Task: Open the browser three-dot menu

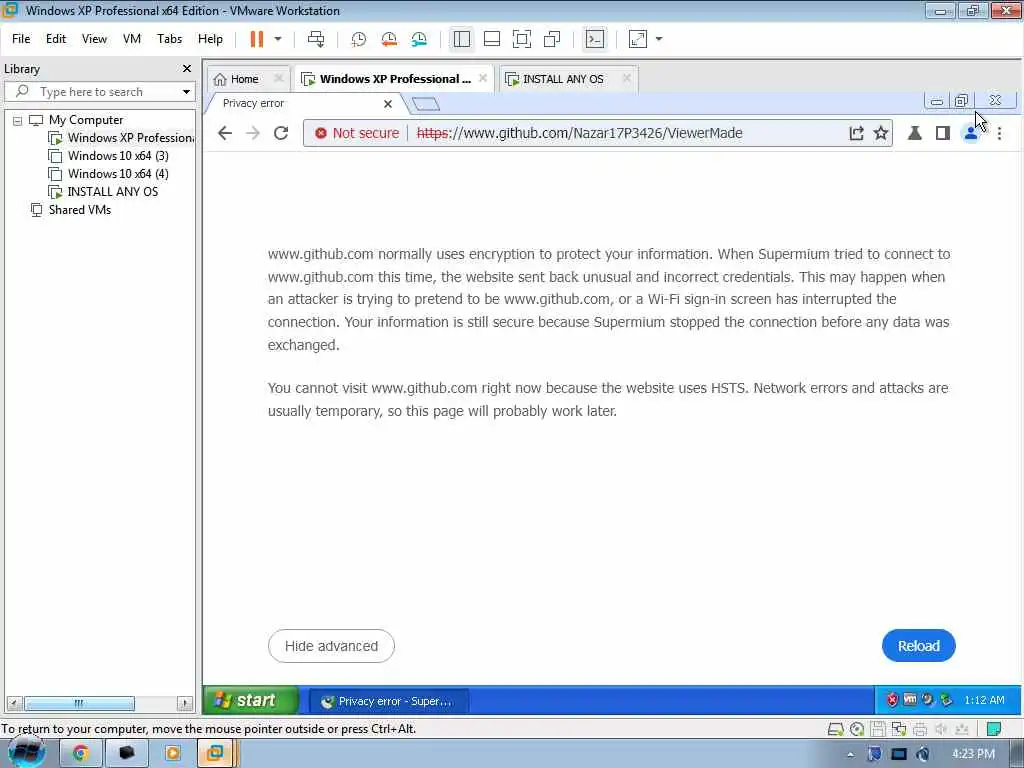Action: pos(999,133)
